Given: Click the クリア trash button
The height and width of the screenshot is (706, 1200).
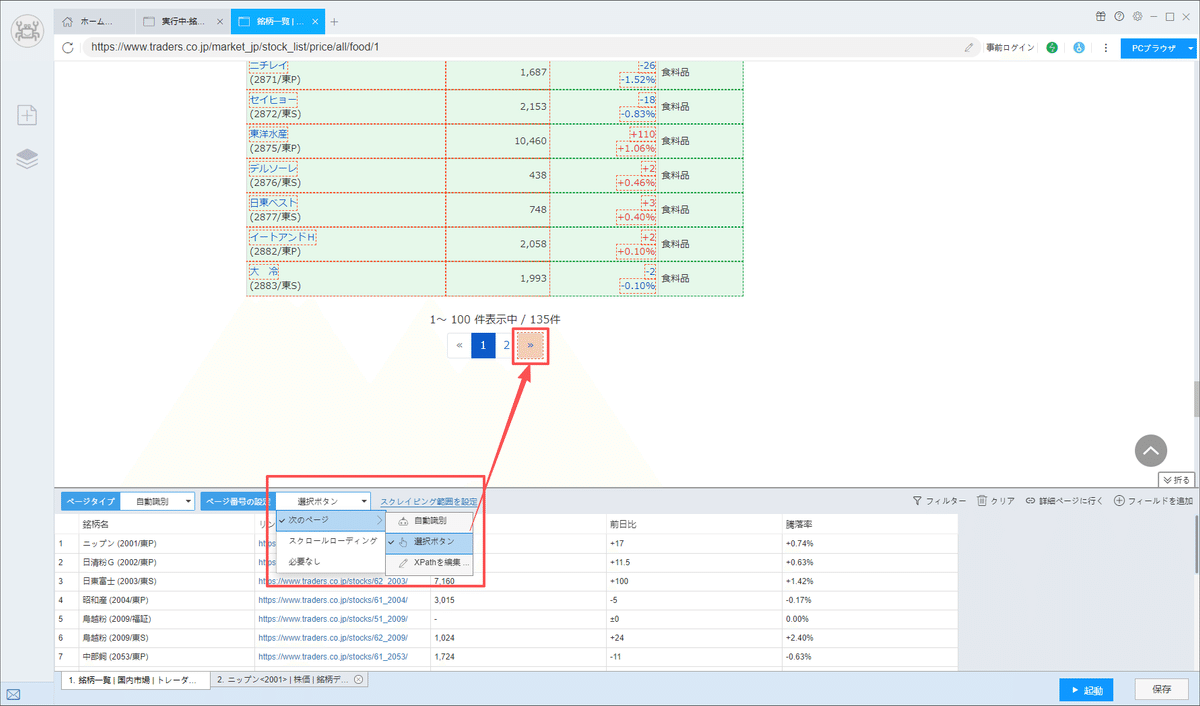Looking at the screenshot, I should coord(996,501).
